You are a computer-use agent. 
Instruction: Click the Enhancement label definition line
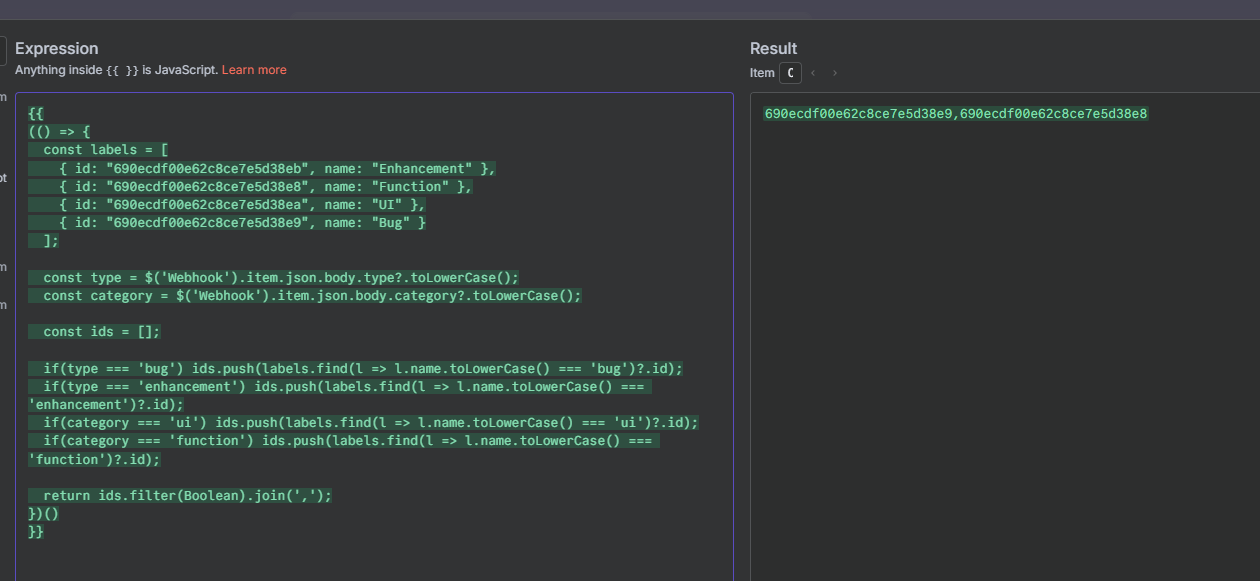pyautogui.click(x=276, y=169)
